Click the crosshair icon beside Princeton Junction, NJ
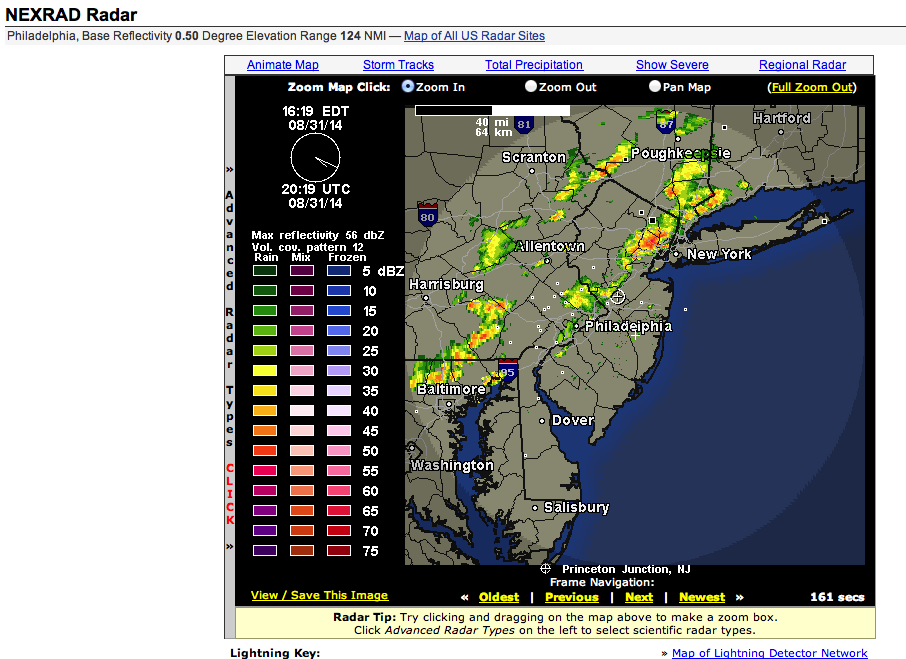The width and height of the screenshot is (906, 659). click(545, 569)
